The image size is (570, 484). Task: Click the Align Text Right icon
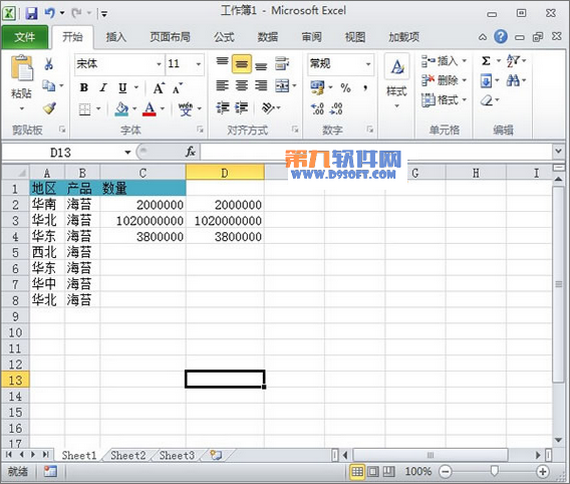click(261, 86)
